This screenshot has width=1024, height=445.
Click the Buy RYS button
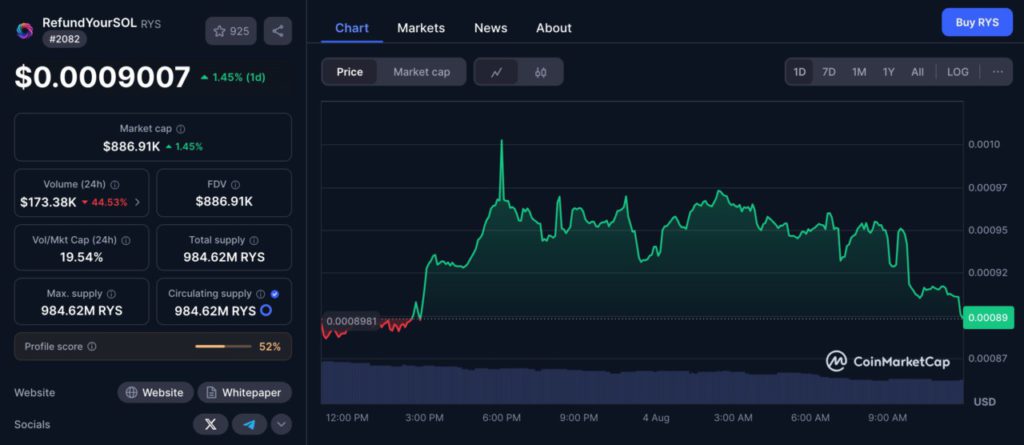pyautogui.click(x=976, y=21)
